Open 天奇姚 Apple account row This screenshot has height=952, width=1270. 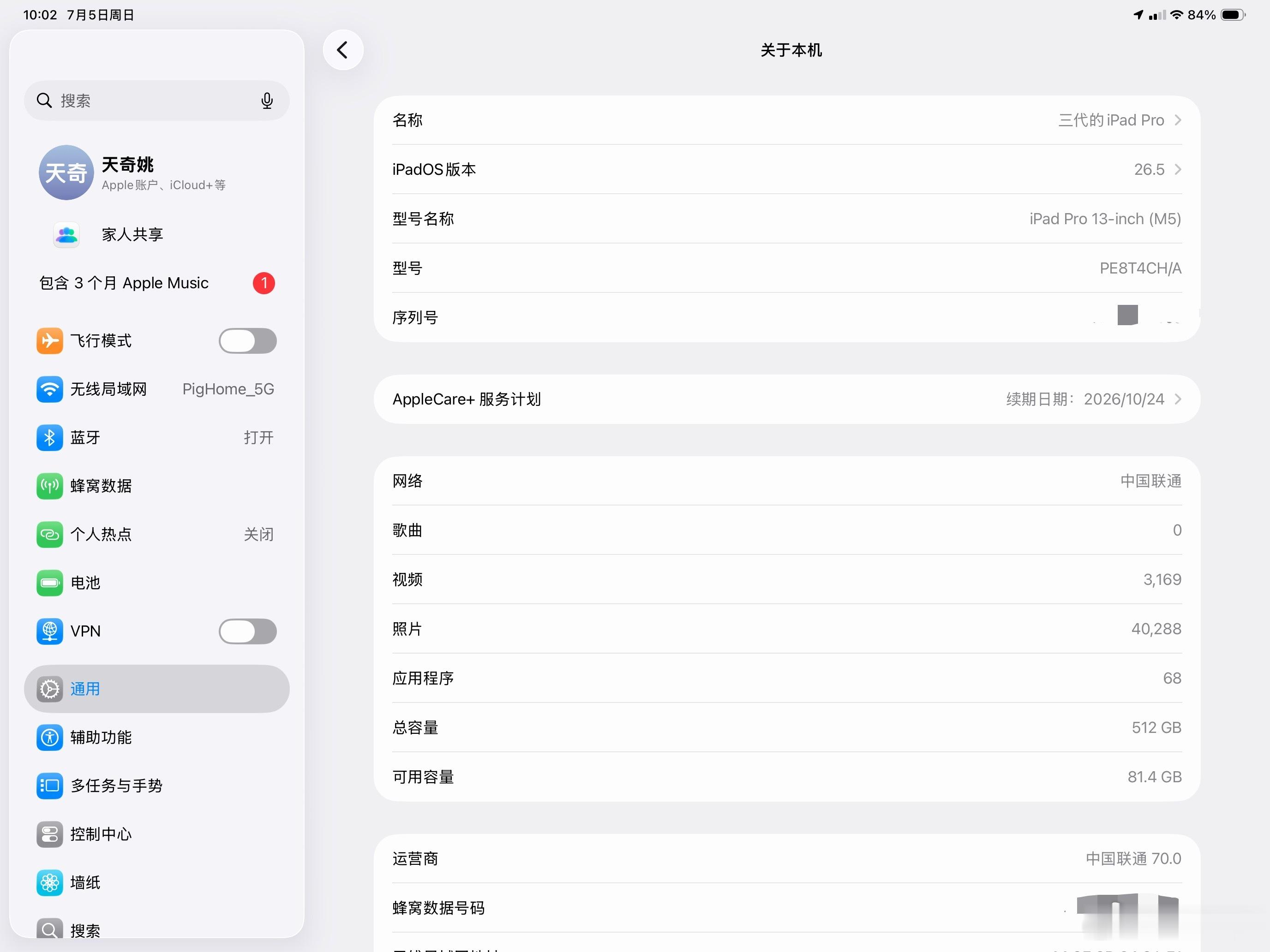pos(157,172)
